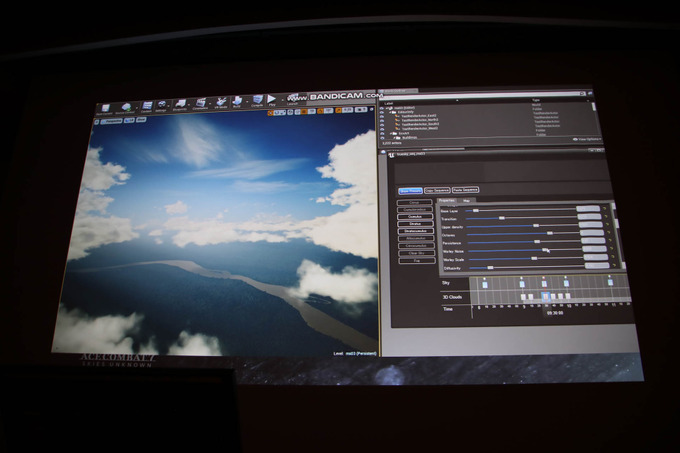The width and height of the screenshot is (680, 453).
Task: Open the viewport Show menu
Action: pyautogui.click(x=141, y=120)
